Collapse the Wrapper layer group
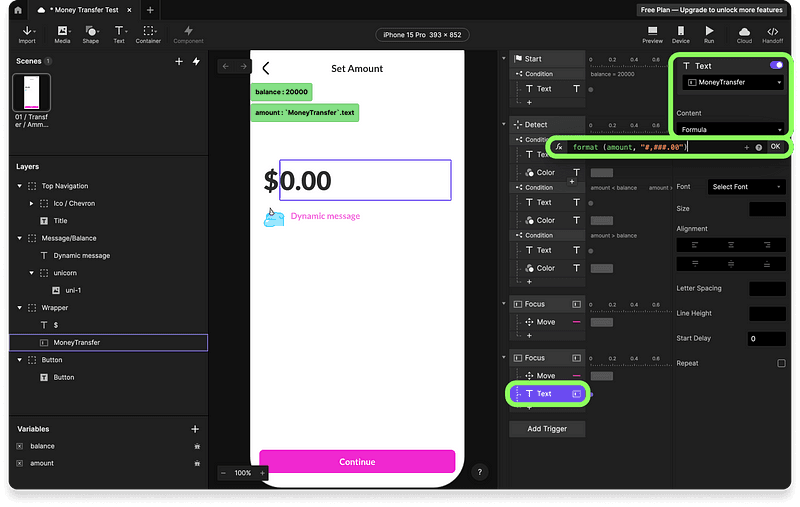 coord(20,308)
